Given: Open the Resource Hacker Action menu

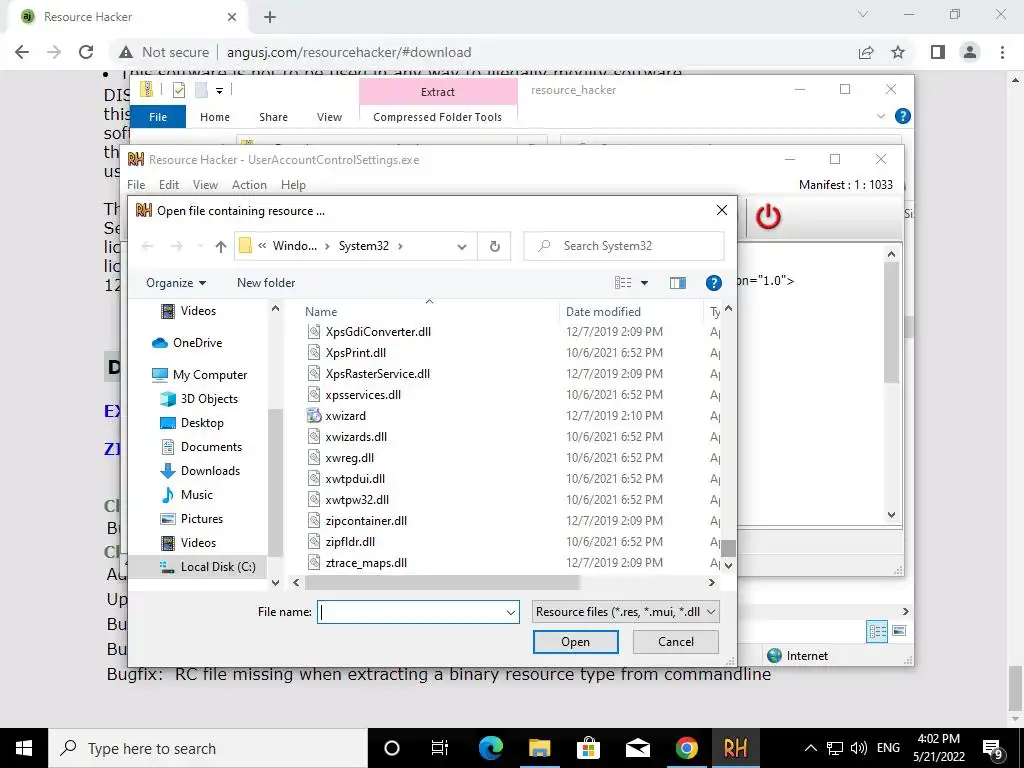Looking at the screenshot, I should click(x=249, y=185).
